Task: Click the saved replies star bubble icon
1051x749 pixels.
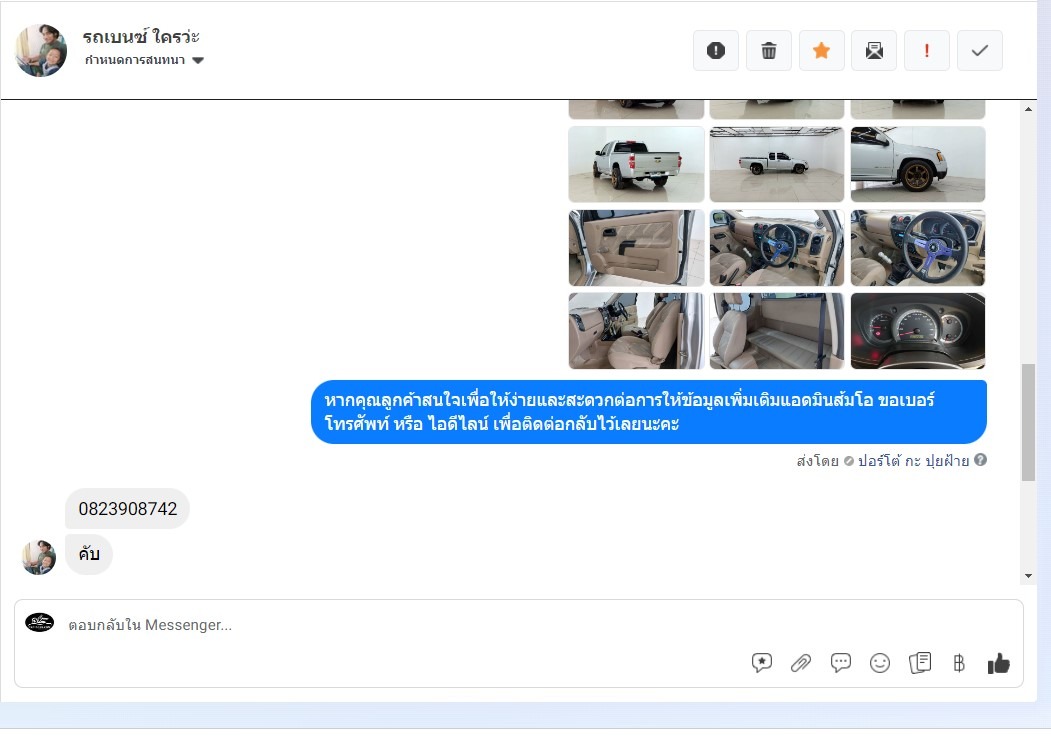Action: tap(761, 662)
